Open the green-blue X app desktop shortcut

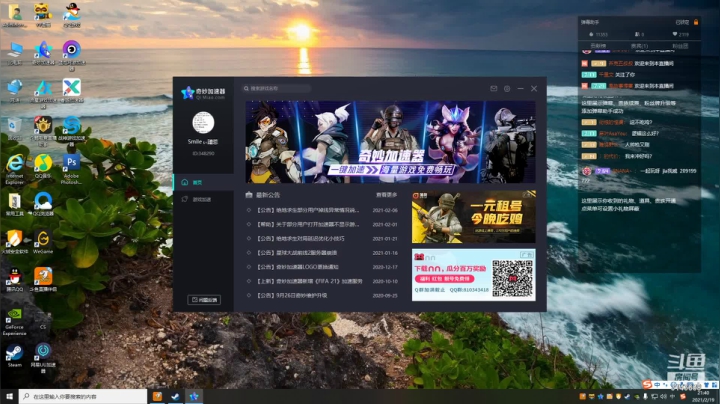[72, 91]
